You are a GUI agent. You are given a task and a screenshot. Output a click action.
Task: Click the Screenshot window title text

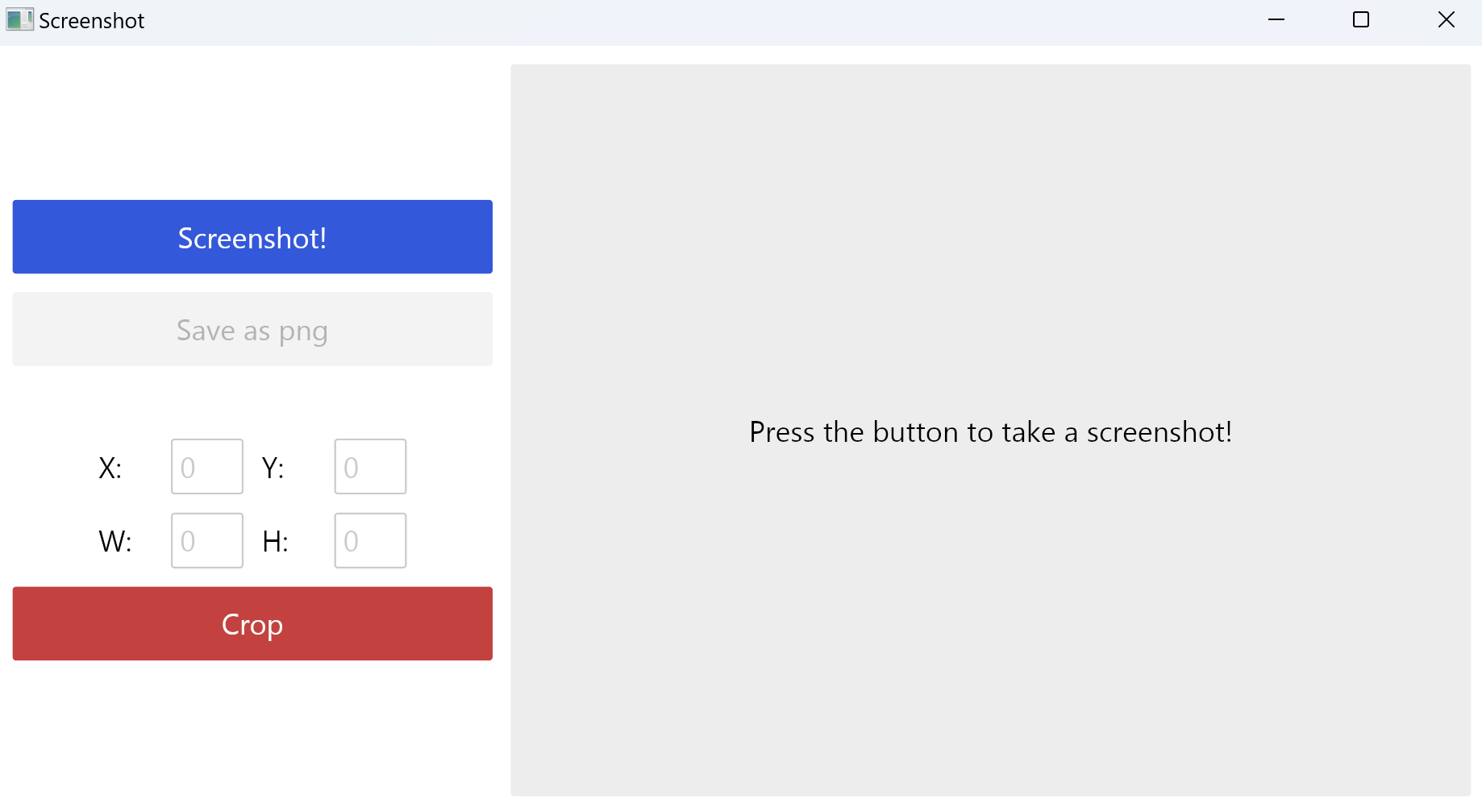pos(92,20)
